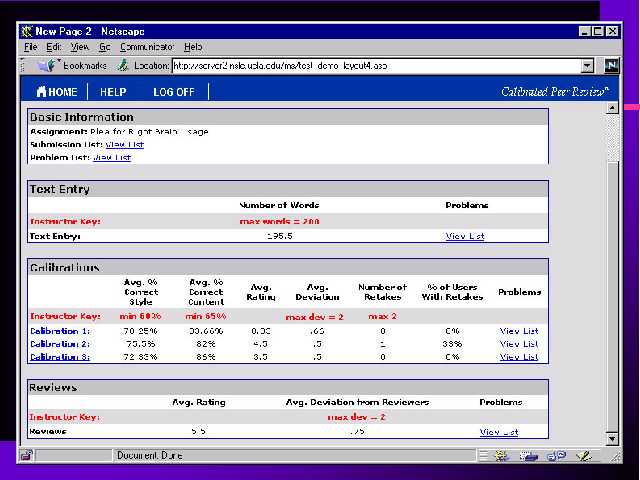Click the scroll down arrow of page
The height and width of the screenshot is (480, 640).
pyautogui.click(x=612, y=439)
